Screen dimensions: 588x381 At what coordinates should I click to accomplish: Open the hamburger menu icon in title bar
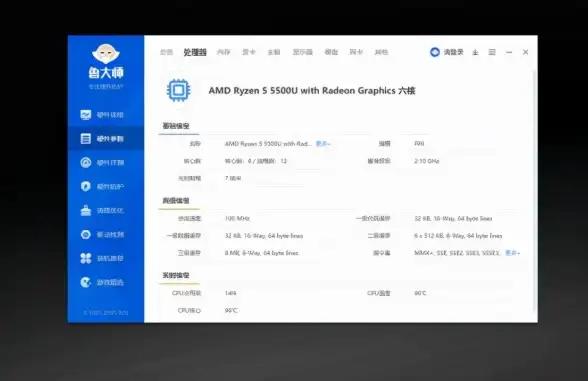[x=492, y=52]
